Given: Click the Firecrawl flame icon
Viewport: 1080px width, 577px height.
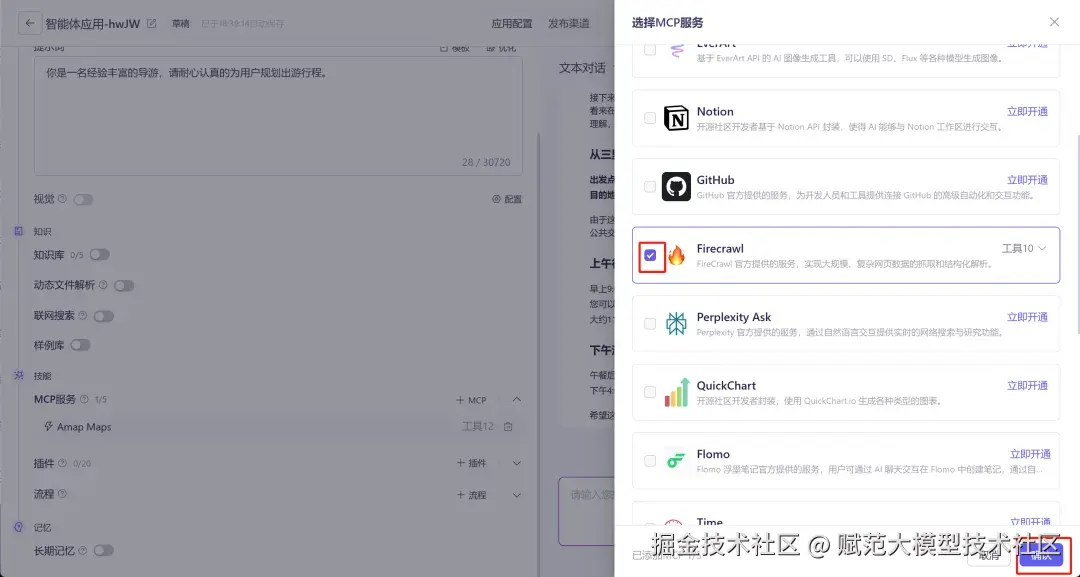Looking at the screenshot, I should (677, 254).
